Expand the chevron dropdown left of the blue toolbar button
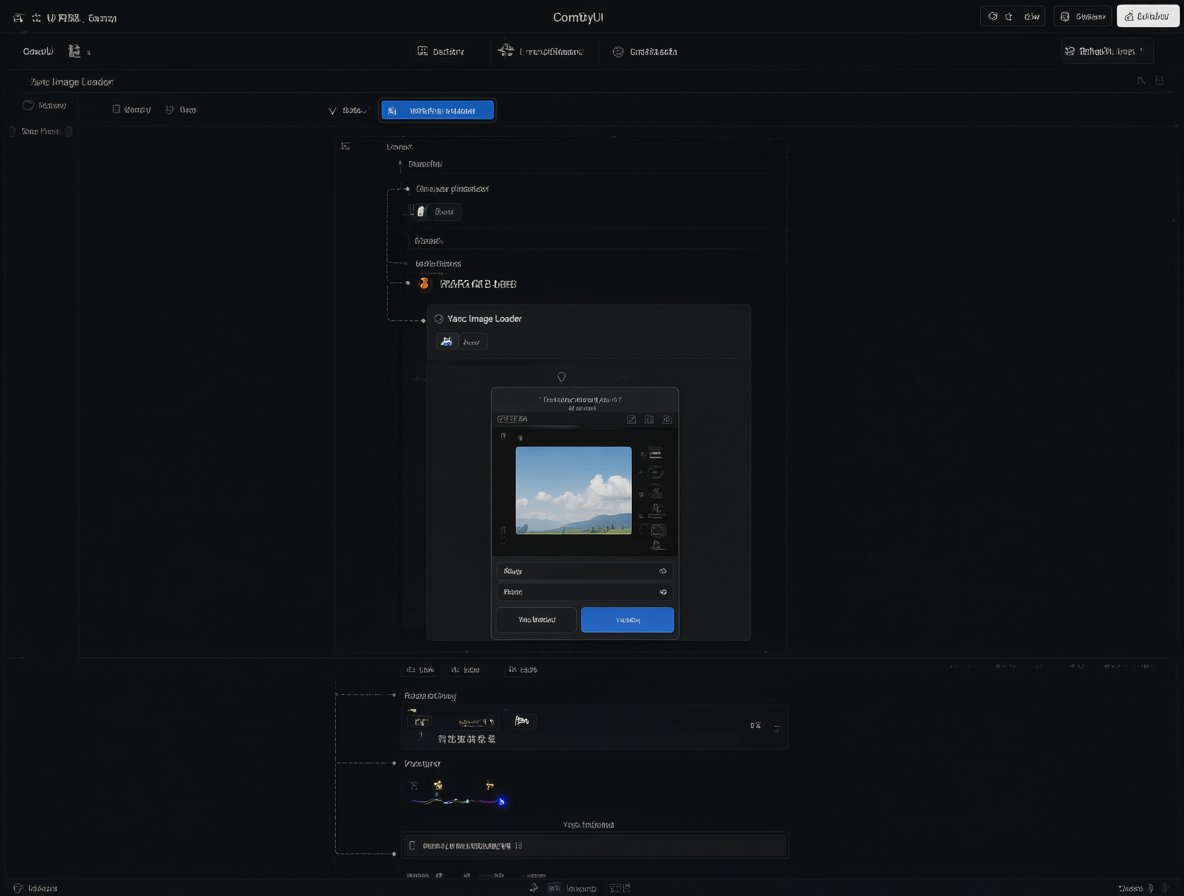The image size is (1184, 896). pos(332,111)
